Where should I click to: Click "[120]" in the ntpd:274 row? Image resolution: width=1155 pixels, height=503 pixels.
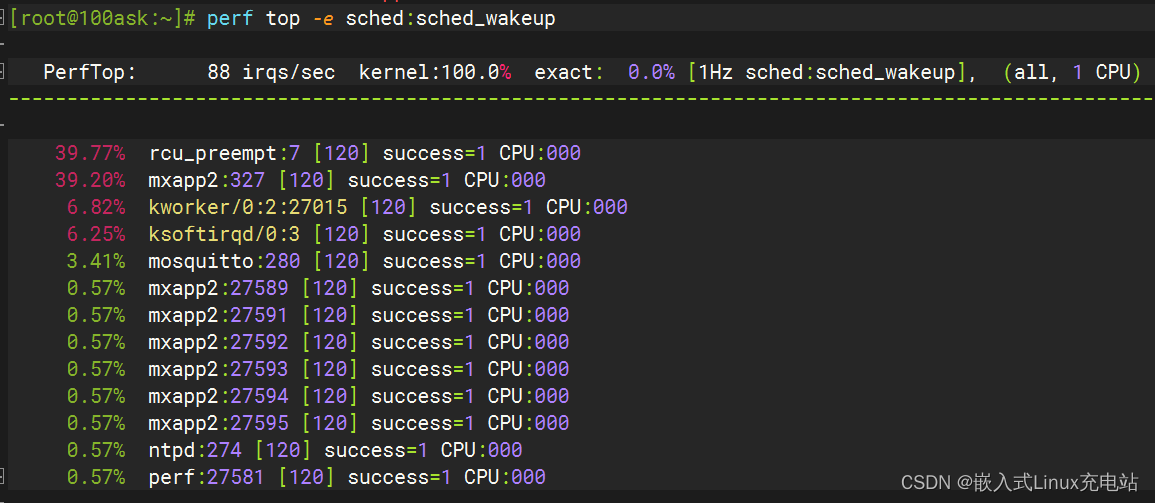tap(283, 449)
